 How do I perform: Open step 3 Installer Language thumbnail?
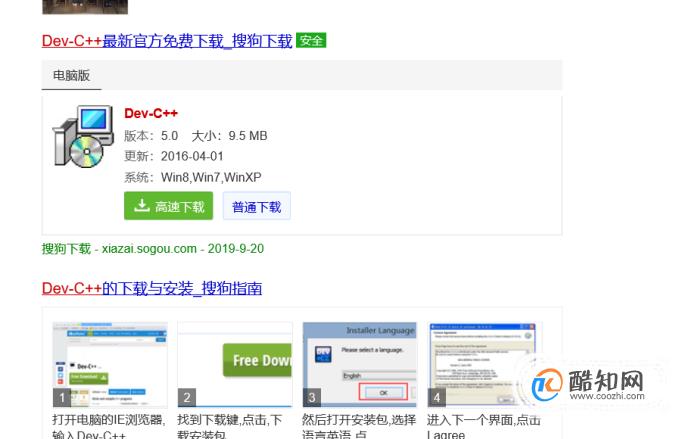pyautogui.click(x=360, y=364)
